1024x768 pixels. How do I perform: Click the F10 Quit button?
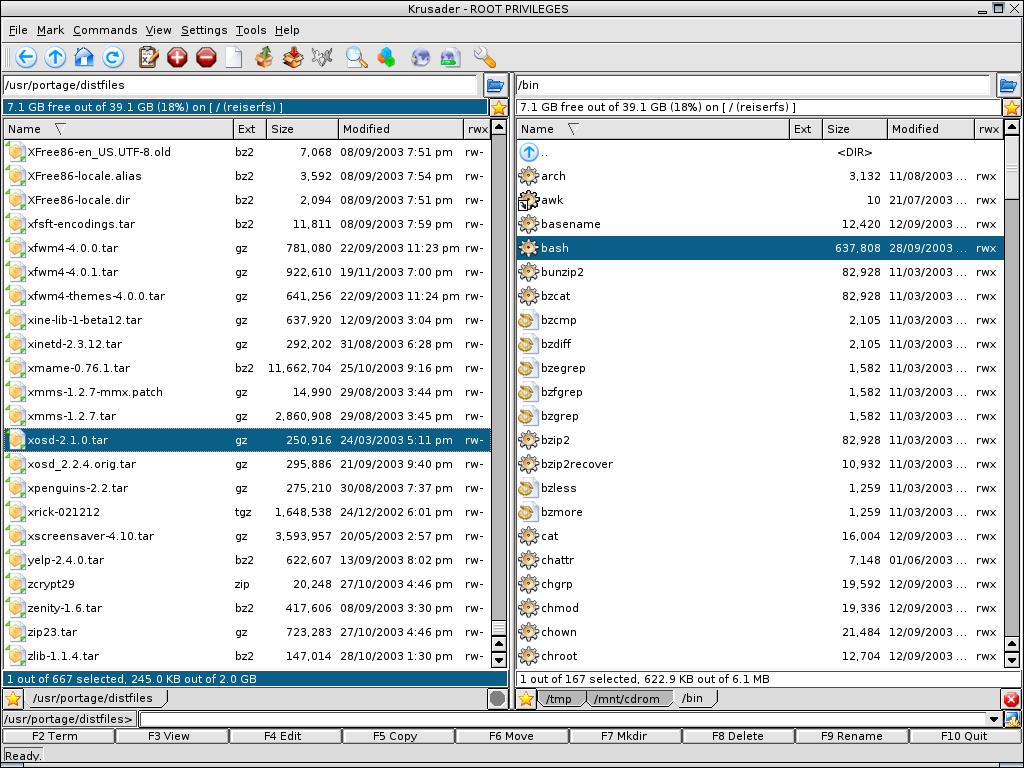tap(965, 736)
